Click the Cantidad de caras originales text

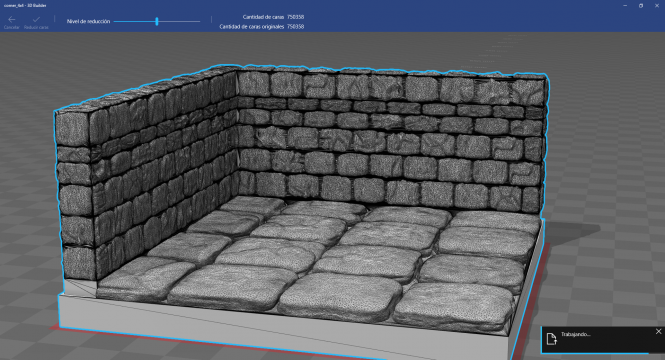[251, 27]
